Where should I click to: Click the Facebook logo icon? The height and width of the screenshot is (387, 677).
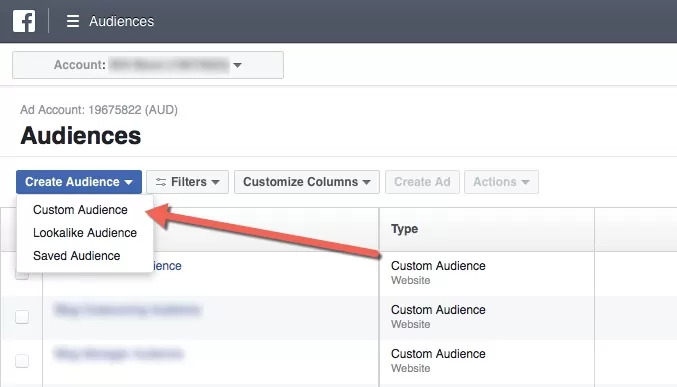[24, 21]
